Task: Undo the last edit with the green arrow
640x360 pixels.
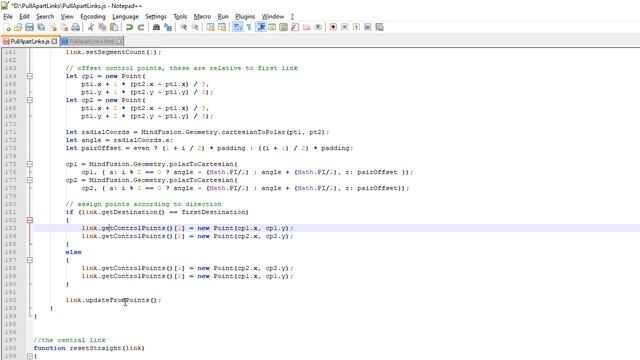Action: 129,27
